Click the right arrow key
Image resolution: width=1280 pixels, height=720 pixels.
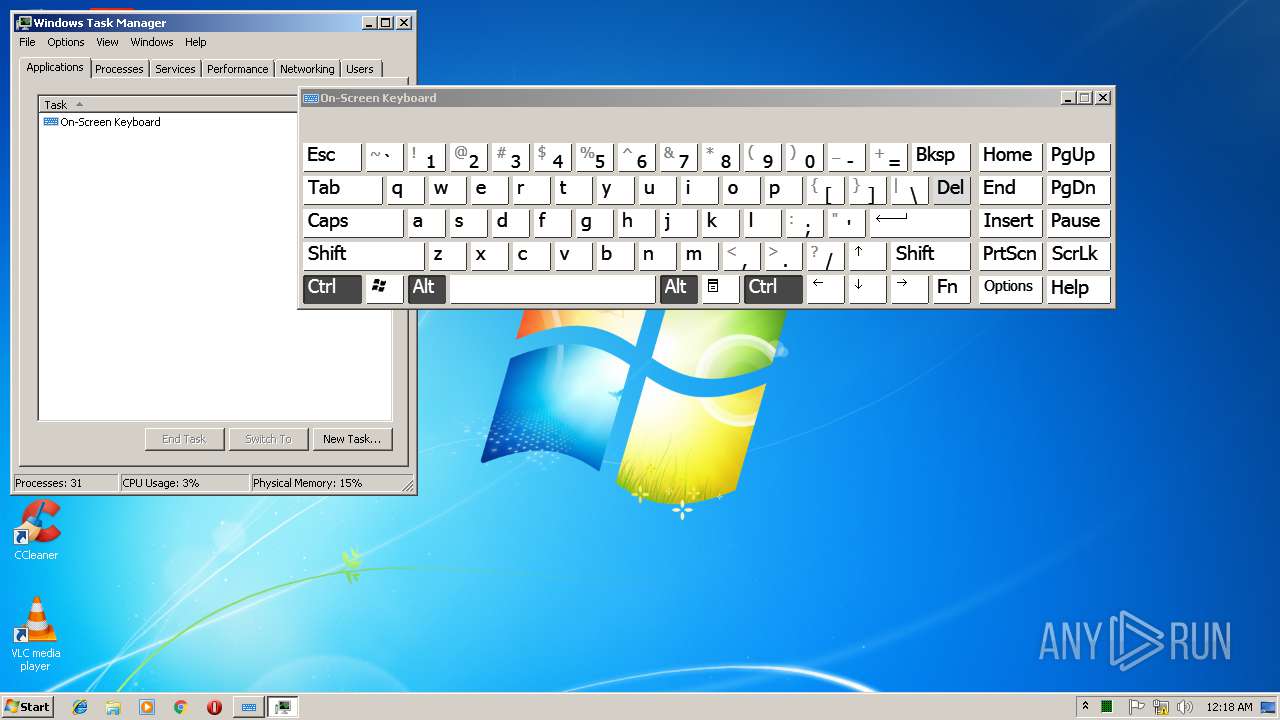point(909,288)
